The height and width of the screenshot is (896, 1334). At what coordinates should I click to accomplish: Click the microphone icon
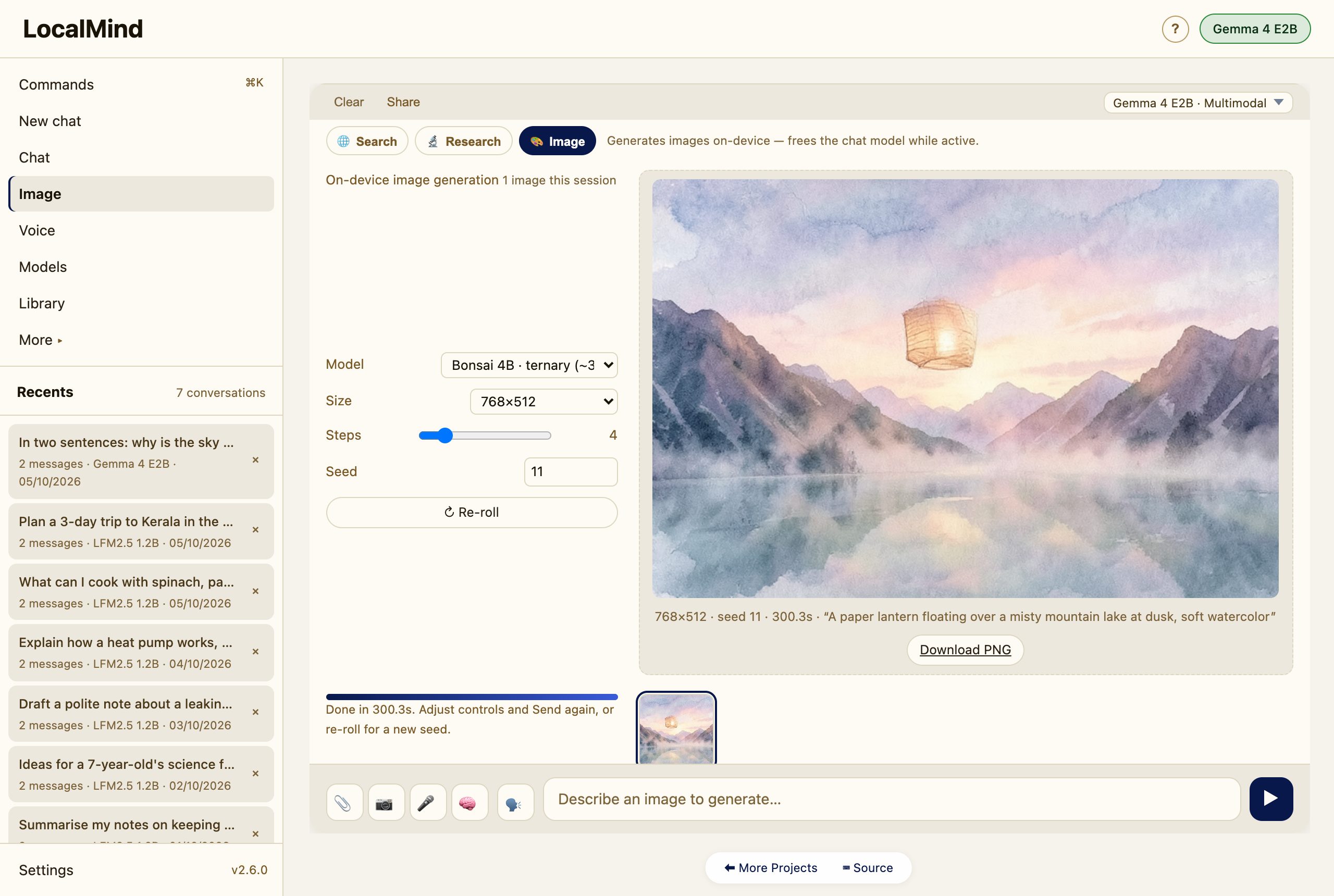point(427,802)
